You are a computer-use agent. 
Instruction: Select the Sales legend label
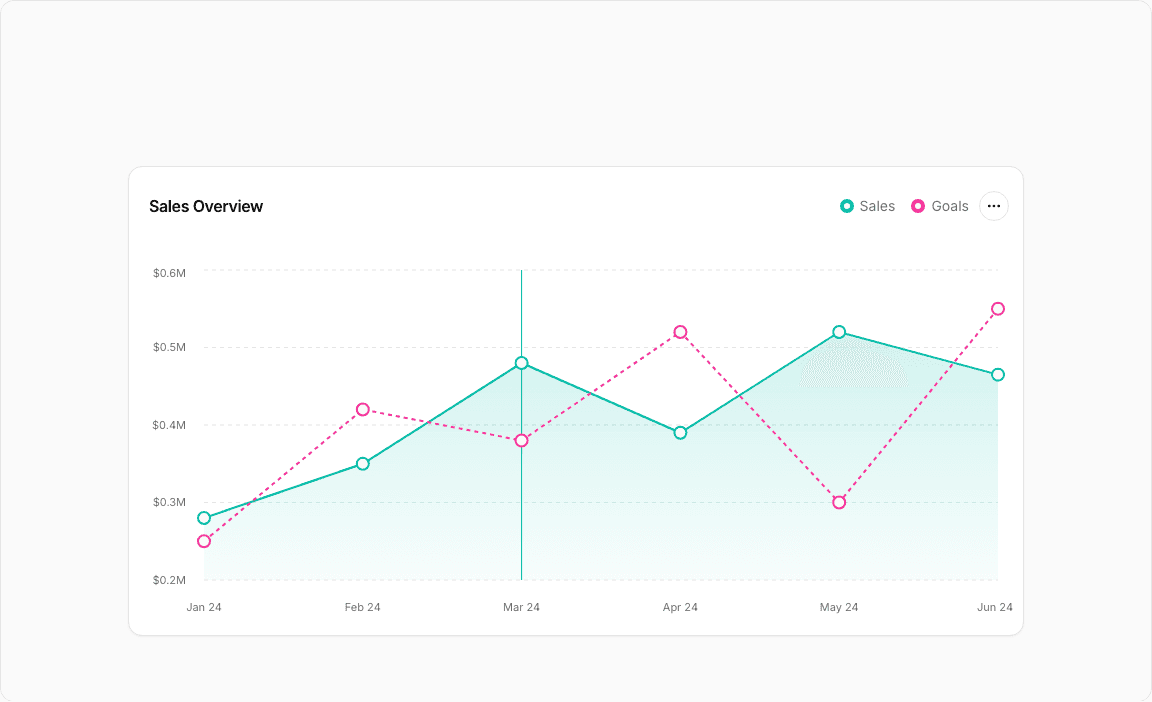tap(876, 206)
